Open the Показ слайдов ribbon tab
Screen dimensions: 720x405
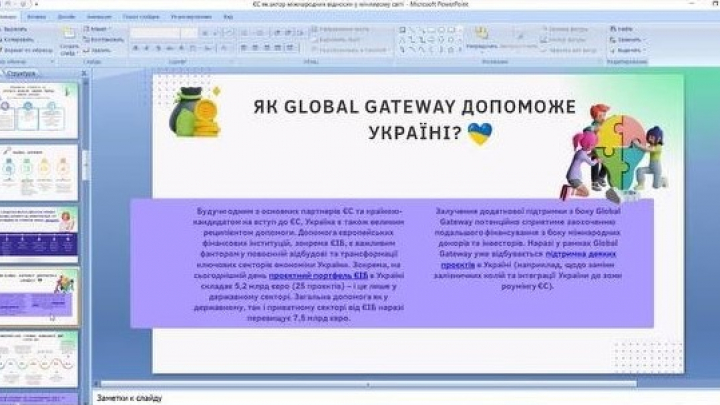click(141, 17)
